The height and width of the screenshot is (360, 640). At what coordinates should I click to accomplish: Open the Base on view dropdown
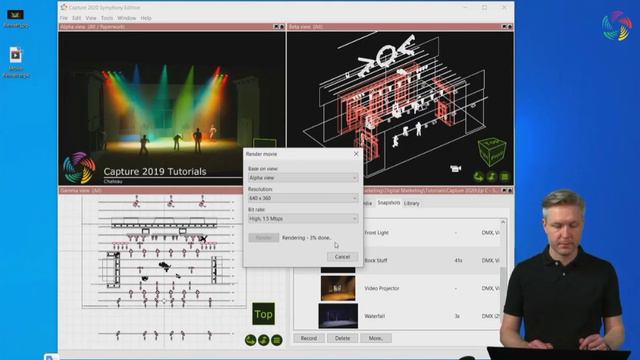coord(303,178)
